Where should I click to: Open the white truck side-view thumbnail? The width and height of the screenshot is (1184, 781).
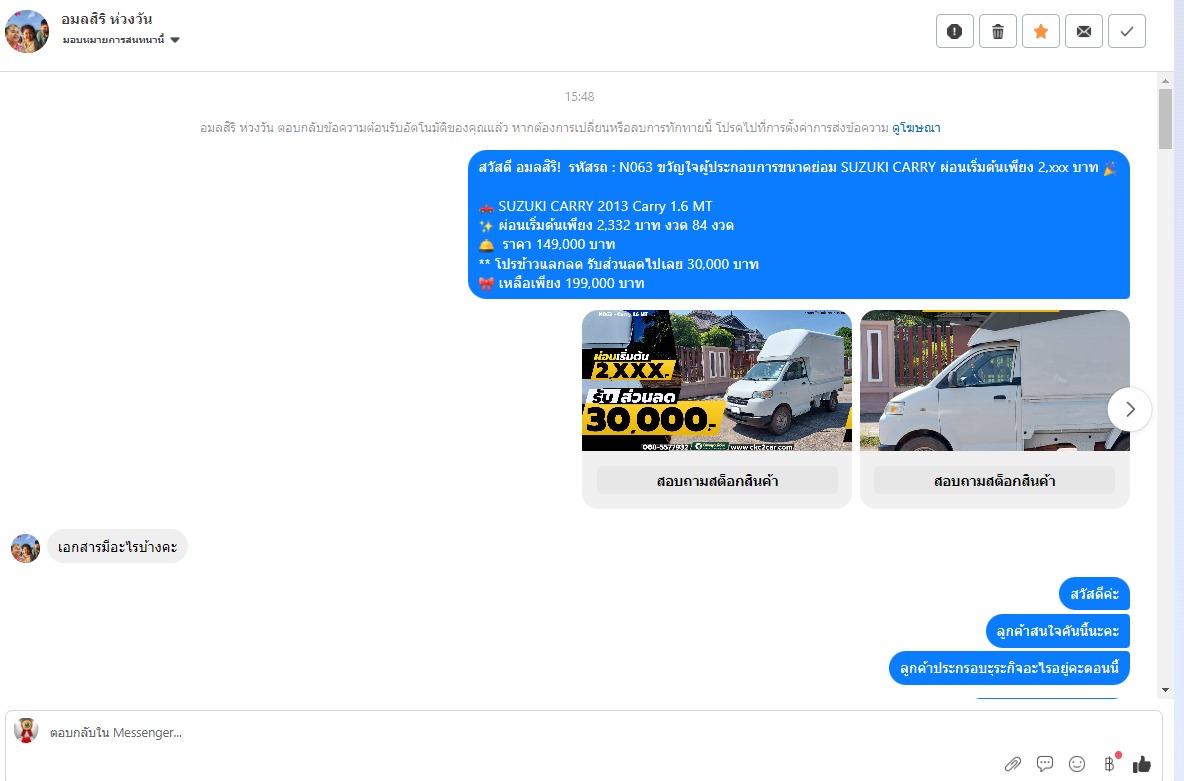[x=994, y=381]
